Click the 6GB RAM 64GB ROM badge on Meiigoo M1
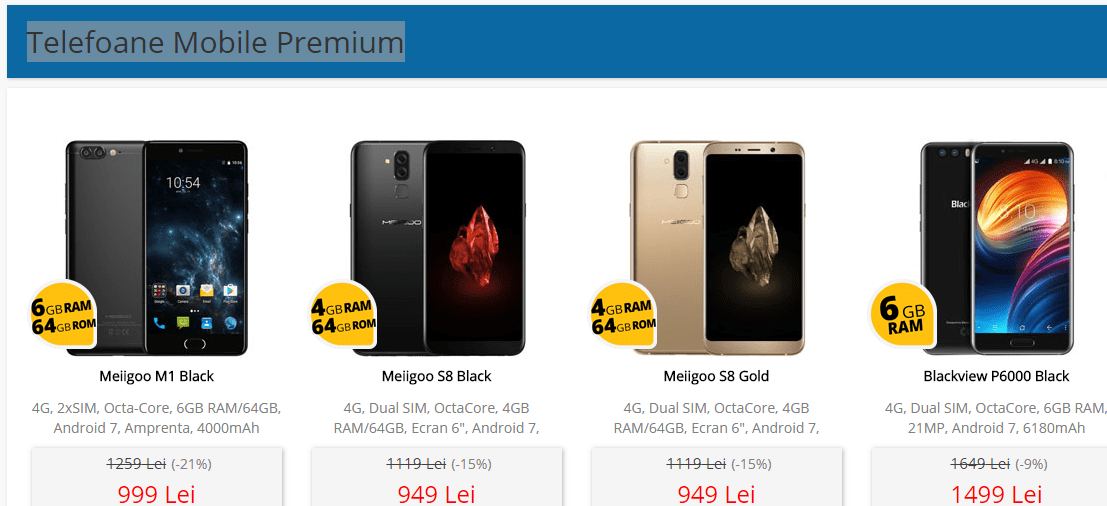This screenshot has height=506, width=1107. (63, 315)
